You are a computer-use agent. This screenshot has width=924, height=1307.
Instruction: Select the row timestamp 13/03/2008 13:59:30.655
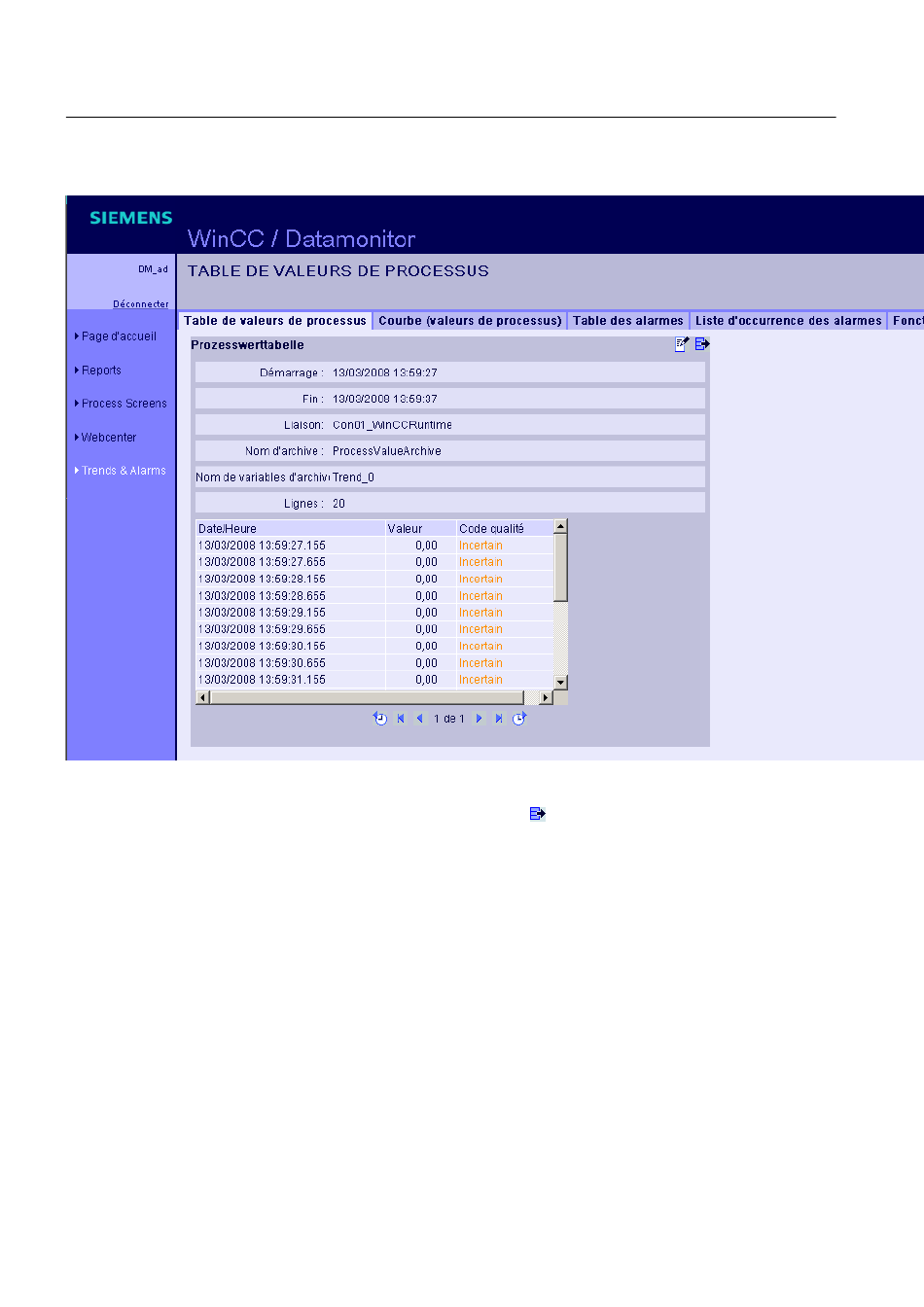(x=262, y=663)
